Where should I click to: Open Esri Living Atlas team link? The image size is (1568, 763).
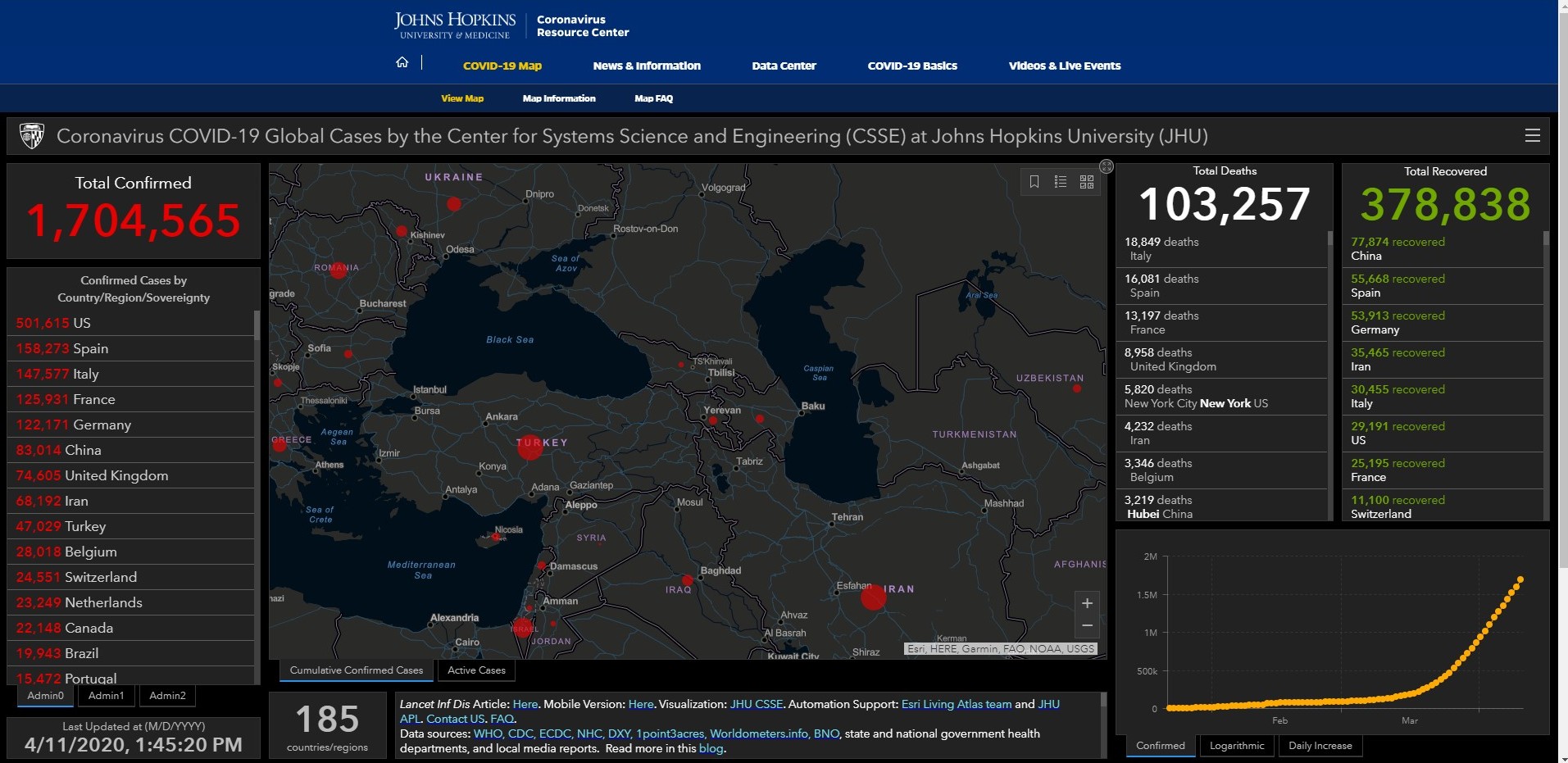957,704
